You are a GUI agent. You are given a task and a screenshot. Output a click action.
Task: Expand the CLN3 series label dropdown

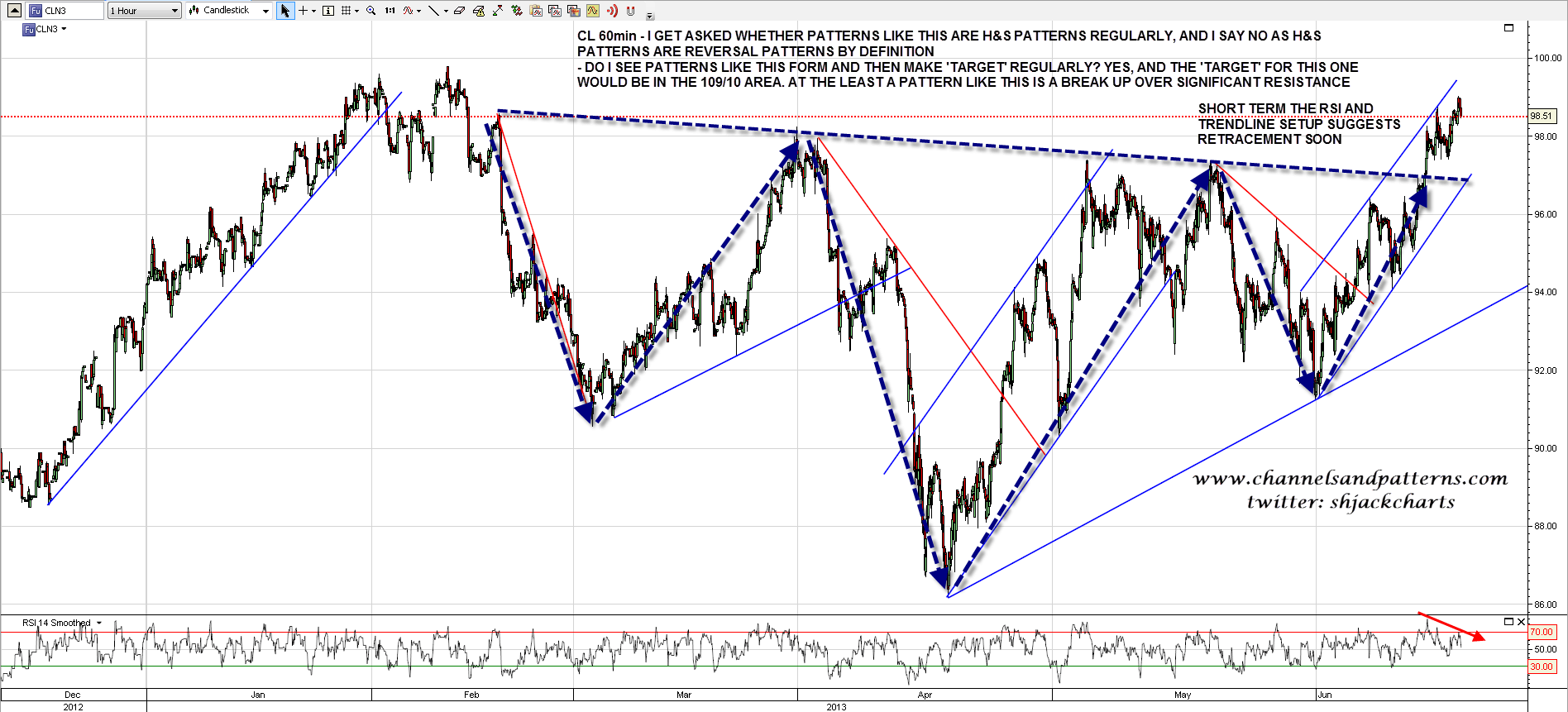(x=64, y=29)
